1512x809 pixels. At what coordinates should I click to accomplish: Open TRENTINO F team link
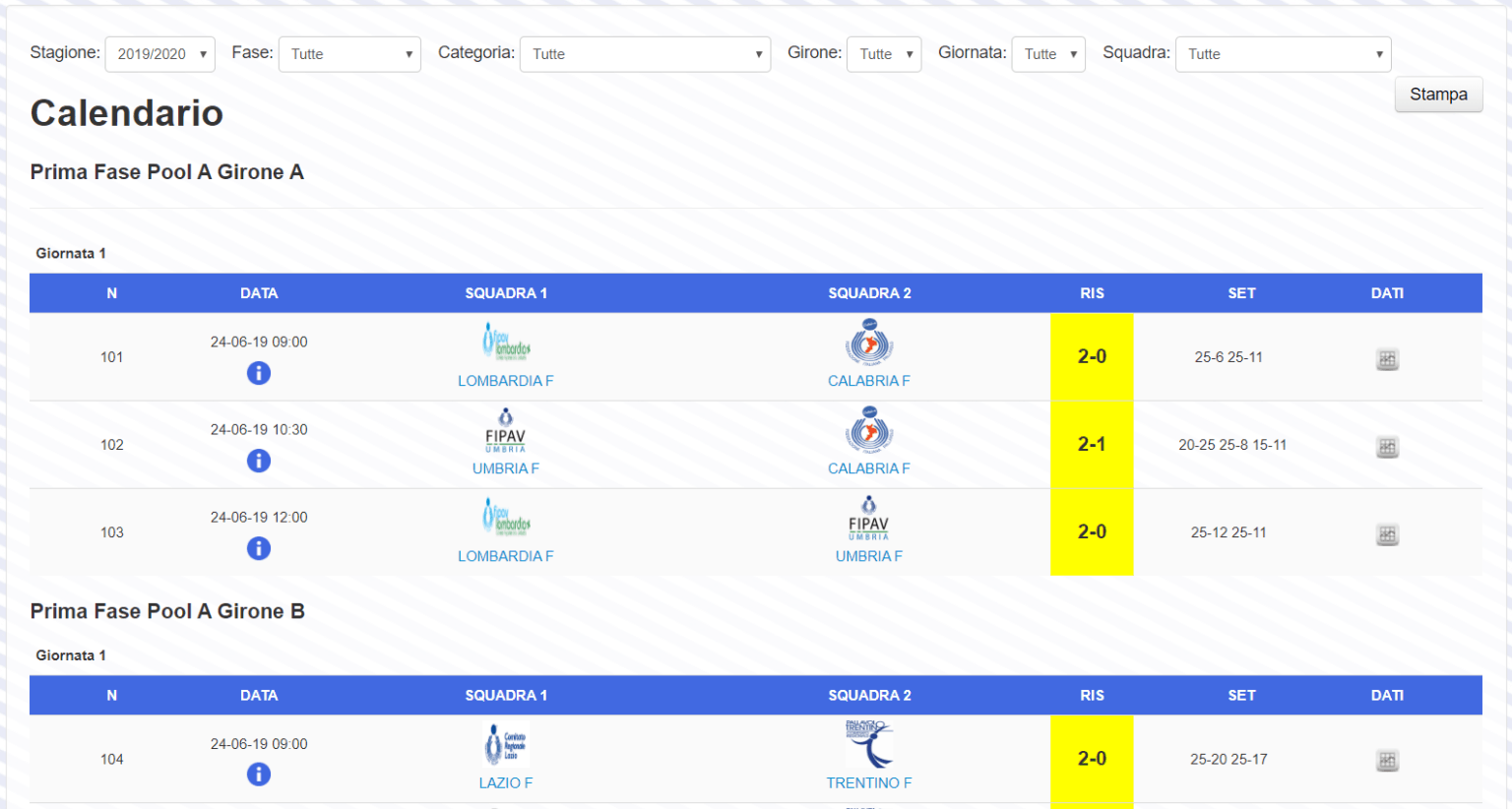[x=869, y=783]
